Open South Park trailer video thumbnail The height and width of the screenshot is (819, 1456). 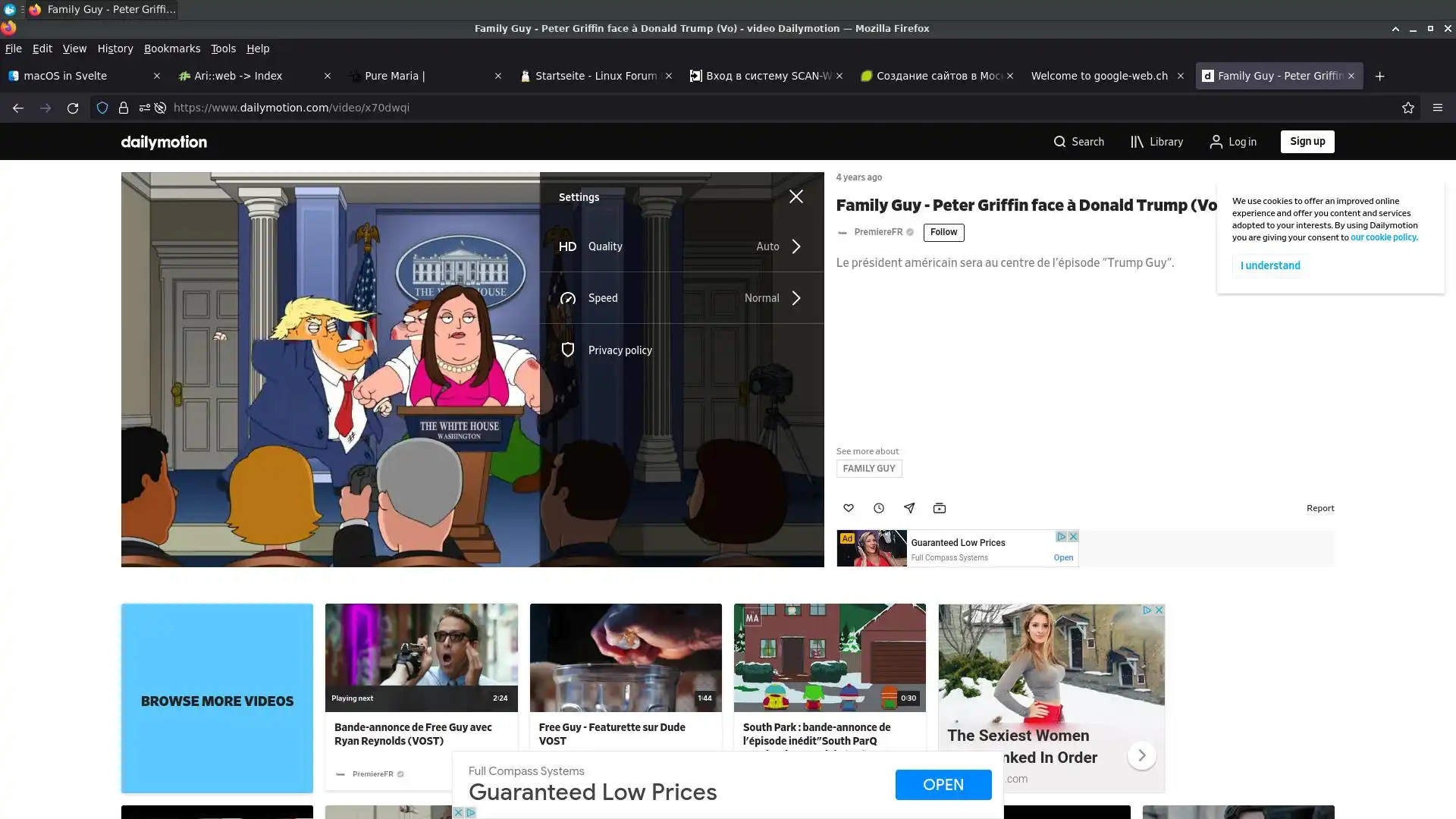pos(830,657)
